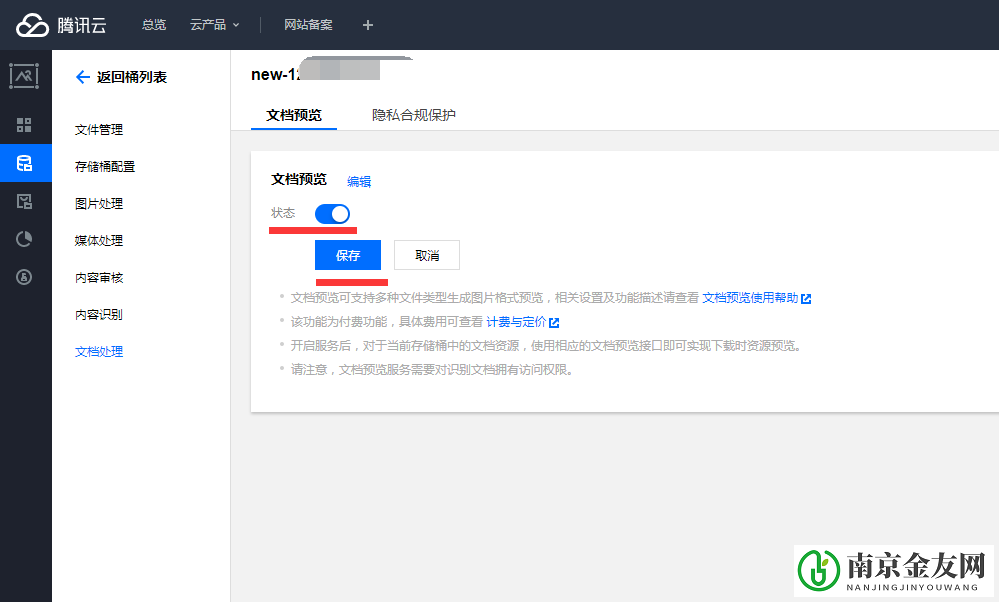Click the plus icon in the top navigation bar
Viewport: 999px width, 602px height.
click(367, 25)
